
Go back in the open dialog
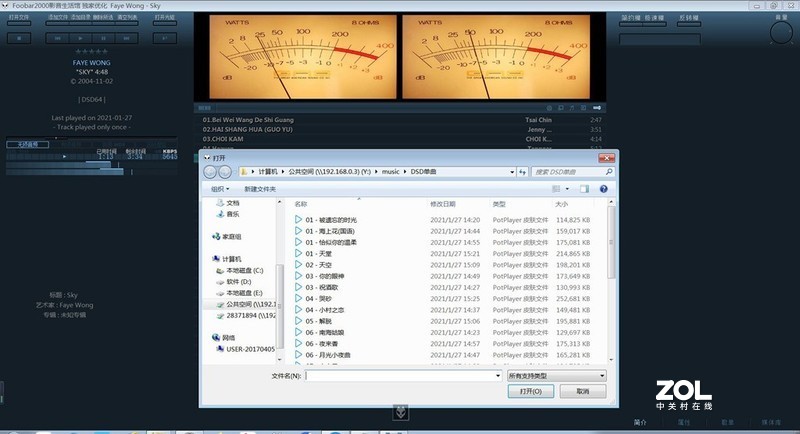(210, 172)
